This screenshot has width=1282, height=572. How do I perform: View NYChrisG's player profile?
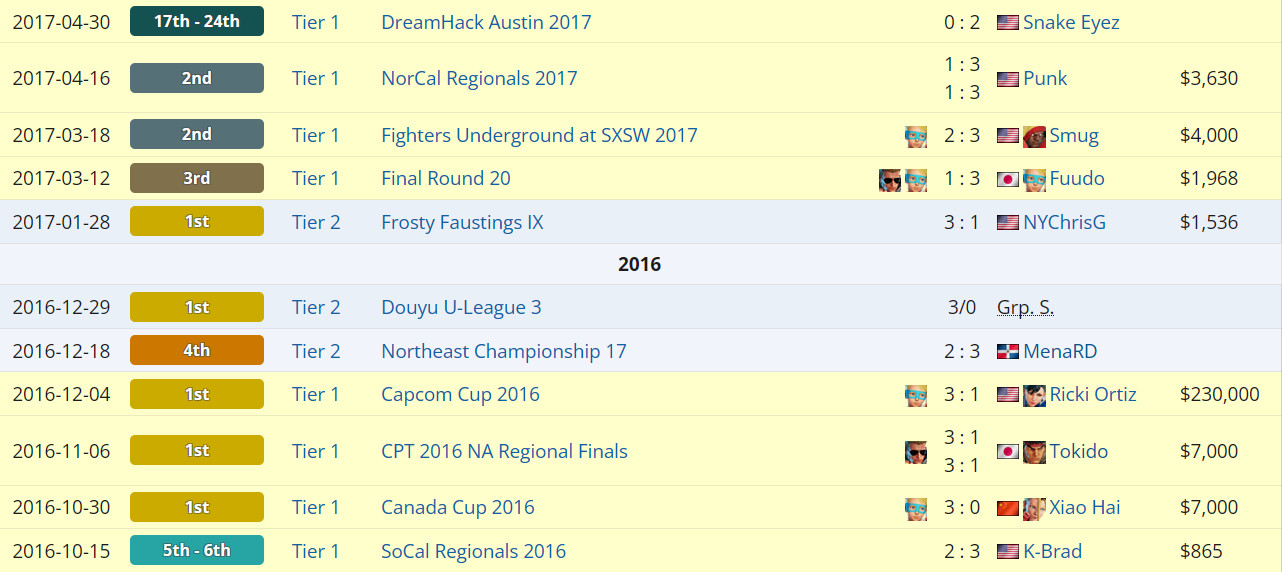(x=1064, y=222)
